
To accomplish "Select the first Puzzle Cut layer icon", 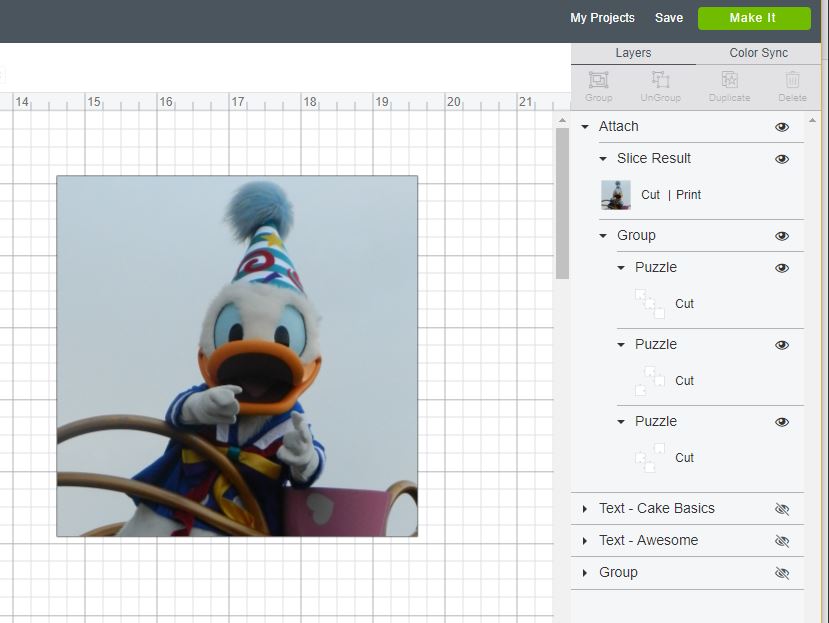I will click(x=650, y=304).
